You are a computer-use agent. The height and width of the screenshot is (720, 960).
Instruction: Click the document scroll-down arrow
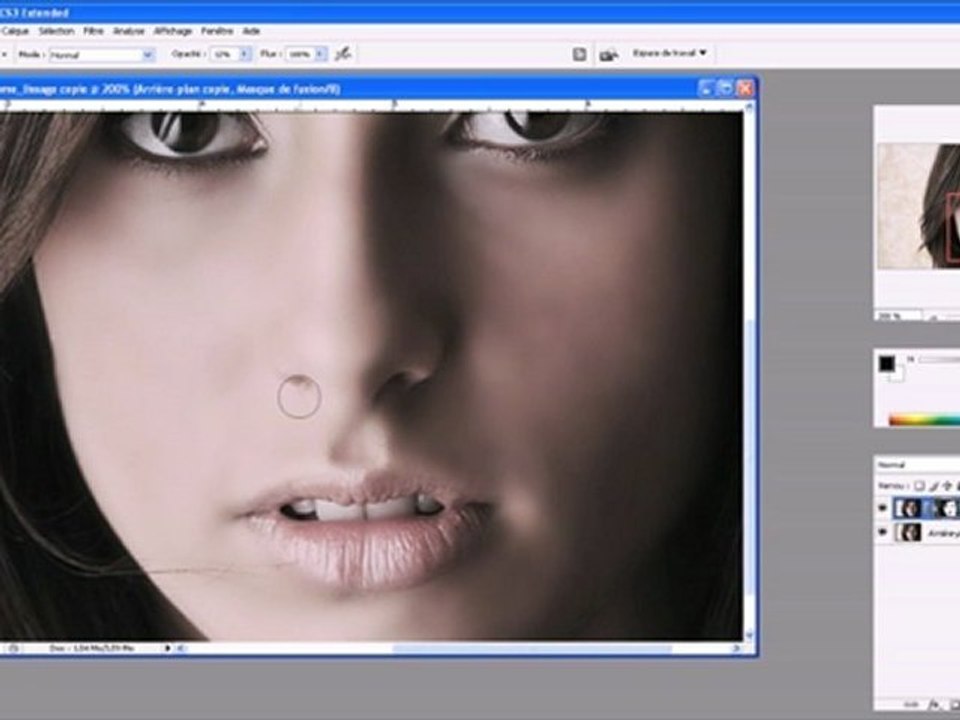coord(750,636)
